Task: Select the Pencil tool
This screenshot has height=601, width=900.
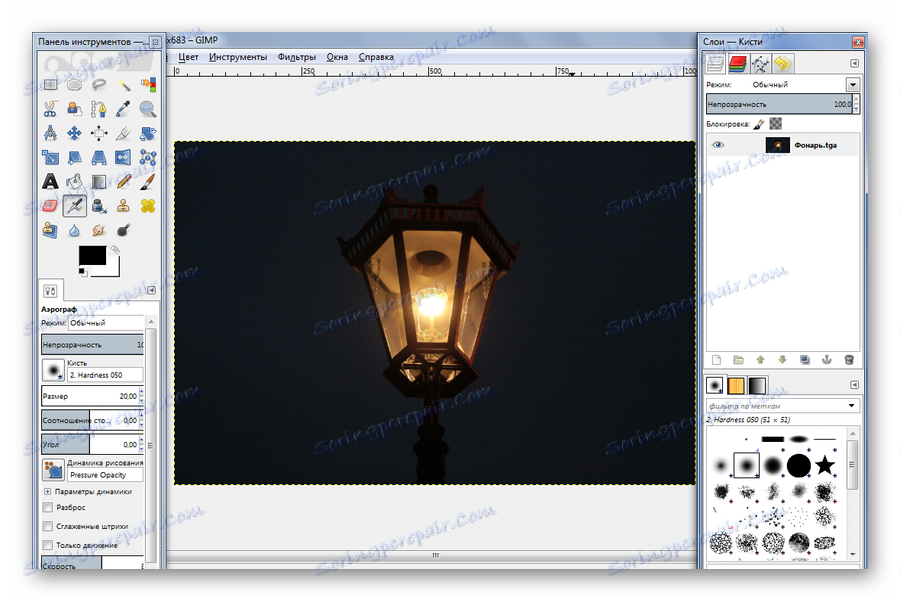Action: pos(124,182)
